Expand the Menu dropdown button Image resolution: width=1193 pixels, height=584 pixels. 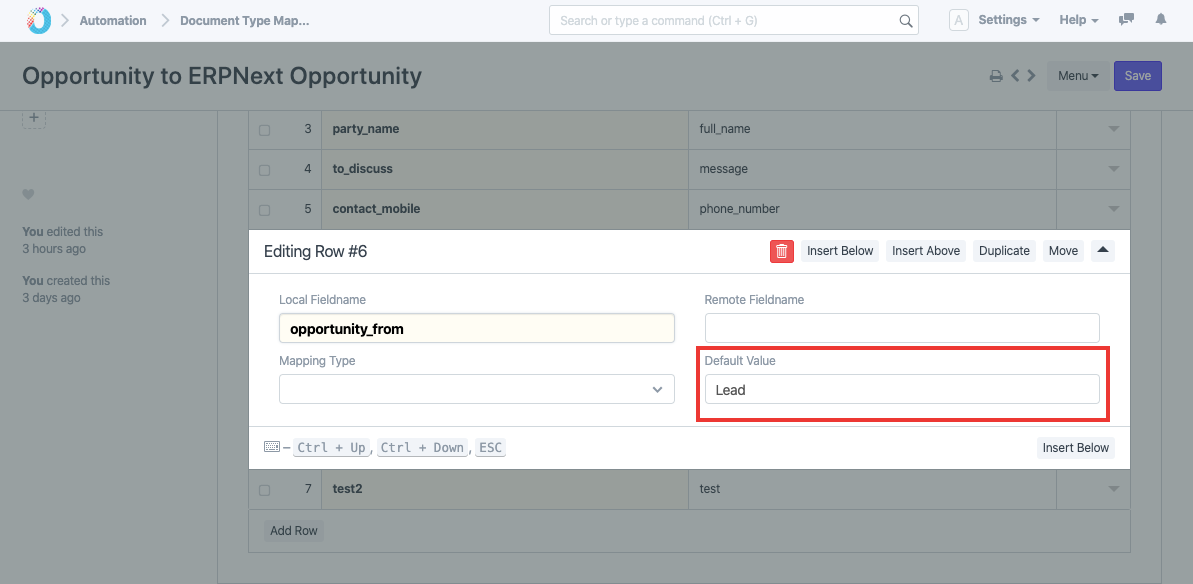(x=1078, y=76)
